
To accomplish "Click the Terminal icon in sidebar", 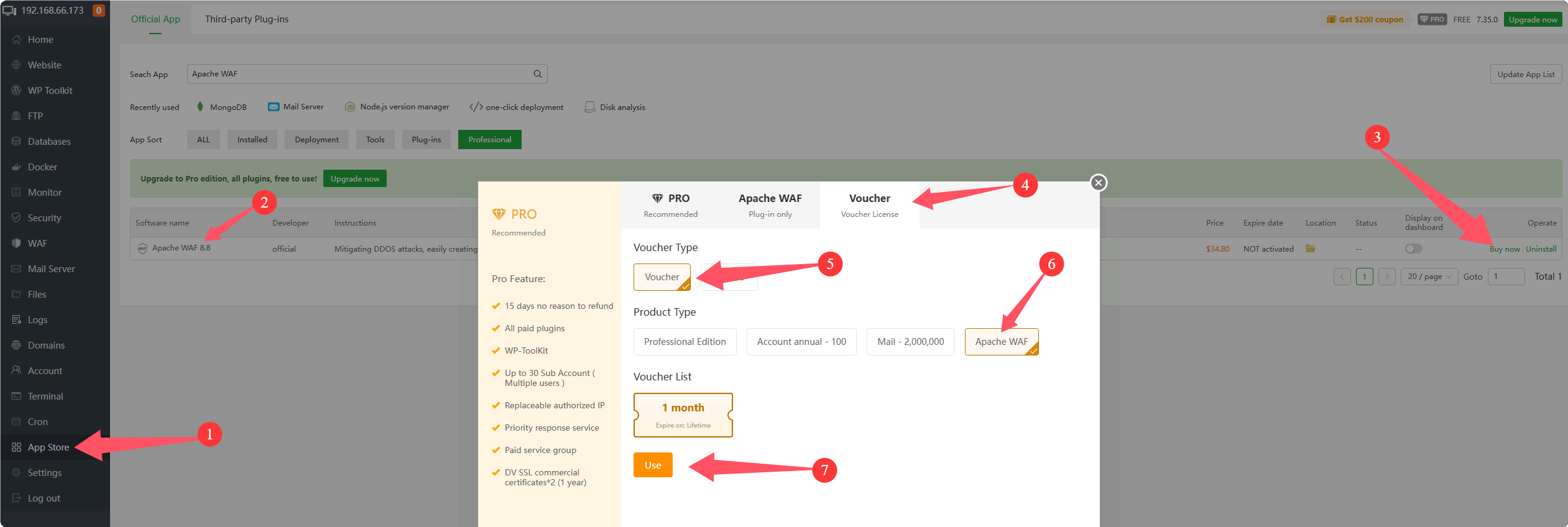I will 17,396.
